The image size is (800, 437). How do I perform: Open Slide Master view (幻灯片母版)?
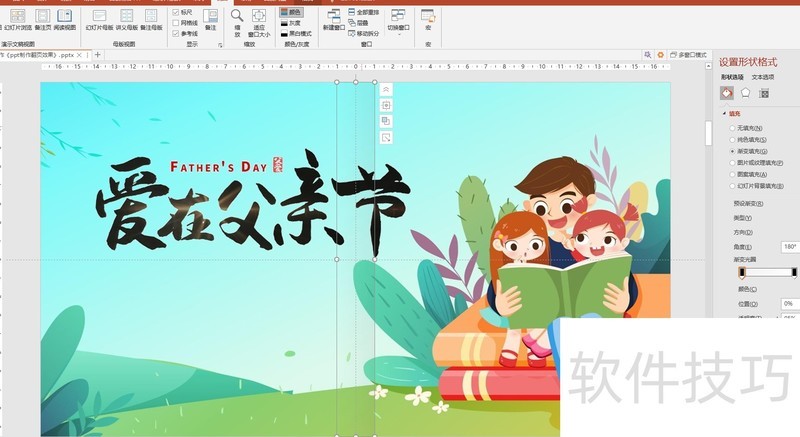(99, 20)
